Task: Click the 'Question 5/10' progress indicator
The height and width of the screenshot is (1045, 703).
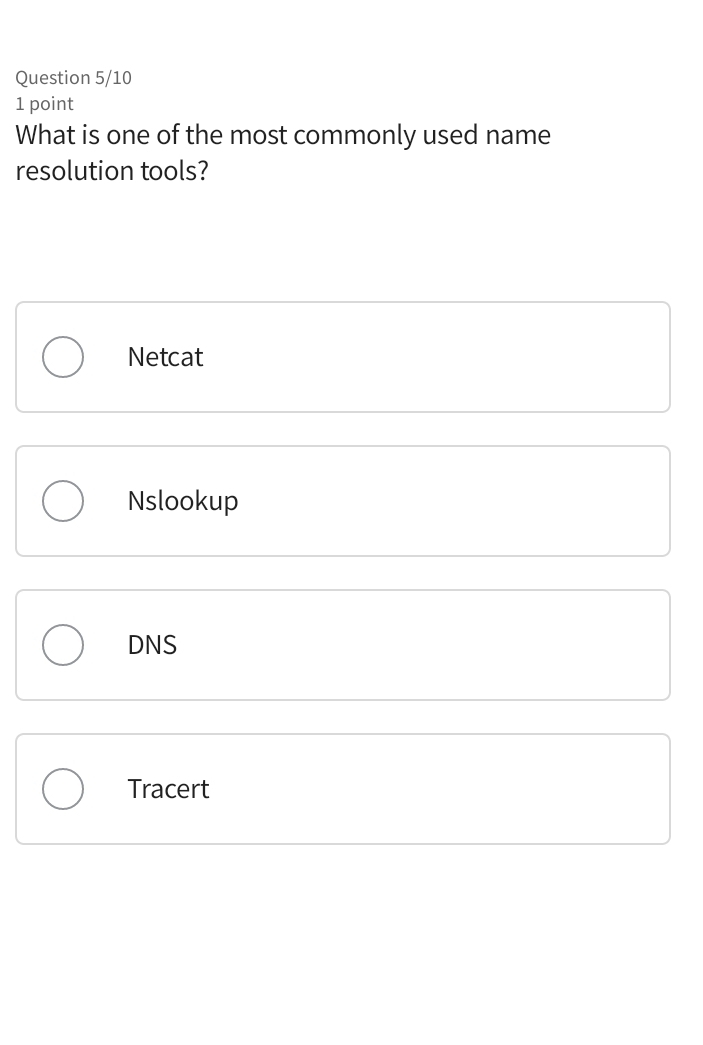Action: pyautogui.click(x=75, y=77)
